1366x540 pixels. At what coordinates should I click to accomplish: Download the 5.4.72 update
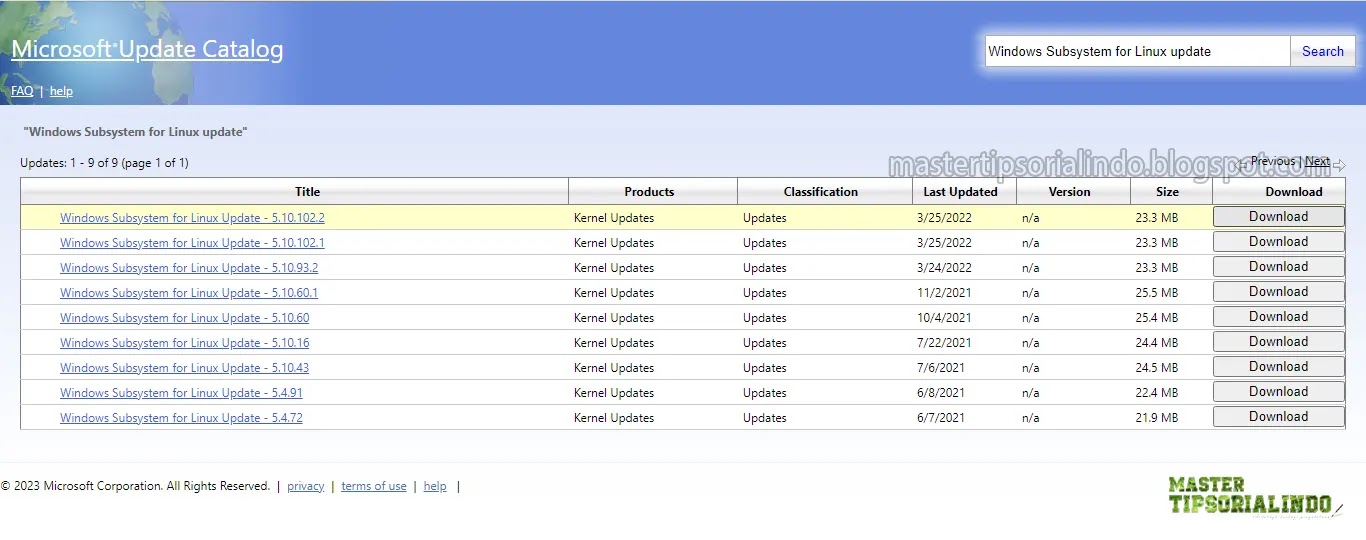pyautogui.click(x=1278, y=417)
